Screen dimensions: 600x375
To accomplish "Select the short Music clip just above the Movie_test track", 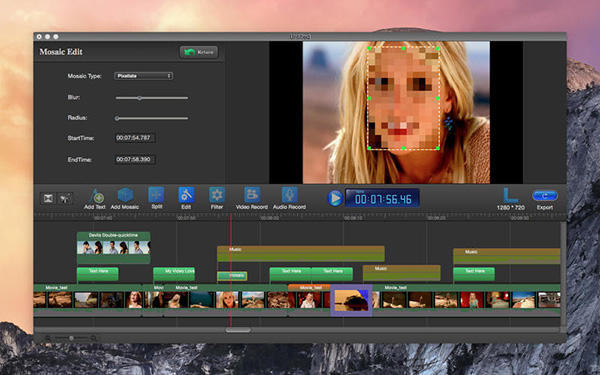I will [402, 273].
